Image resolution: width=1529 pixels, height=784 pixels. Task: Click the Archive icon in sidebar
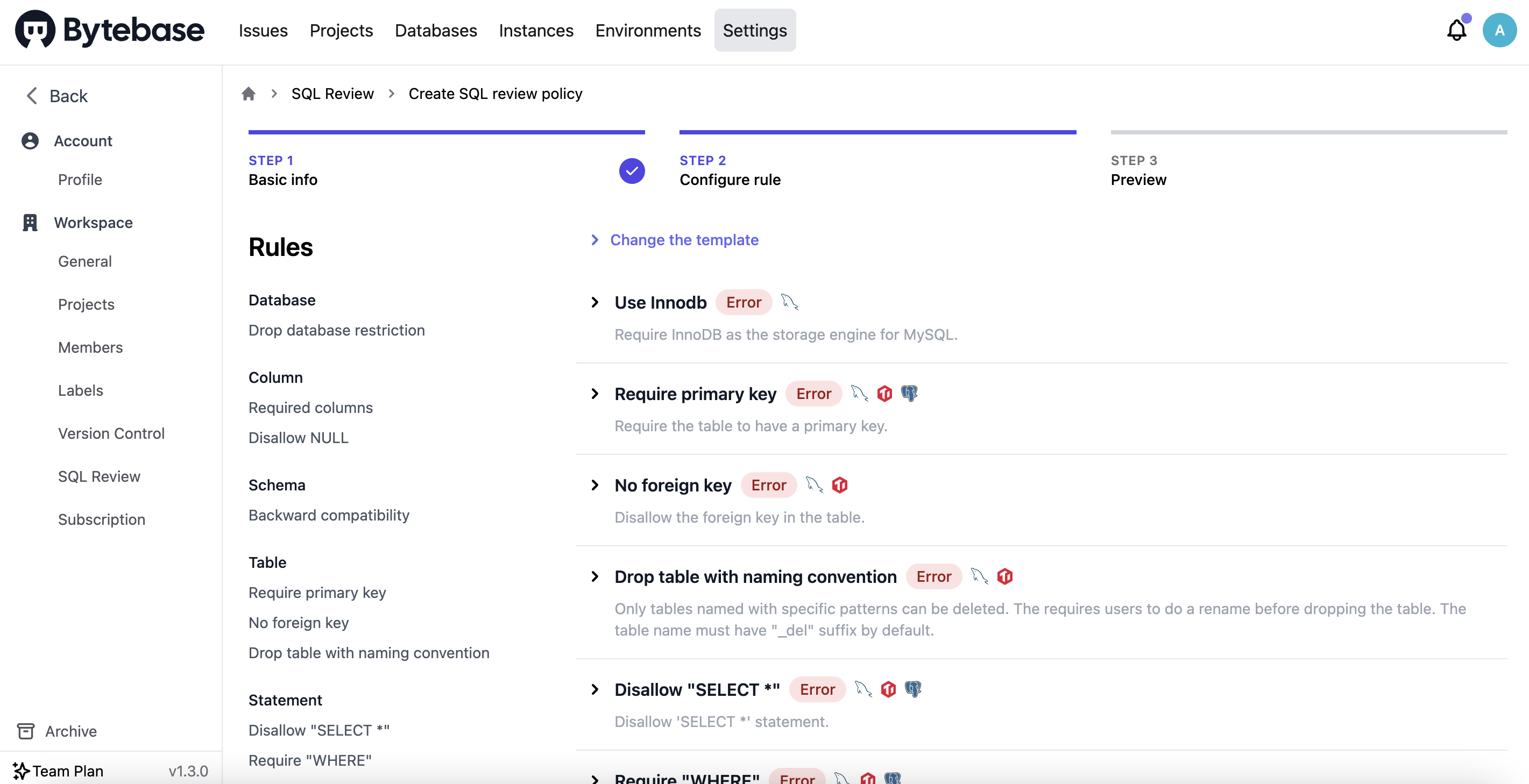click(25, 731)
